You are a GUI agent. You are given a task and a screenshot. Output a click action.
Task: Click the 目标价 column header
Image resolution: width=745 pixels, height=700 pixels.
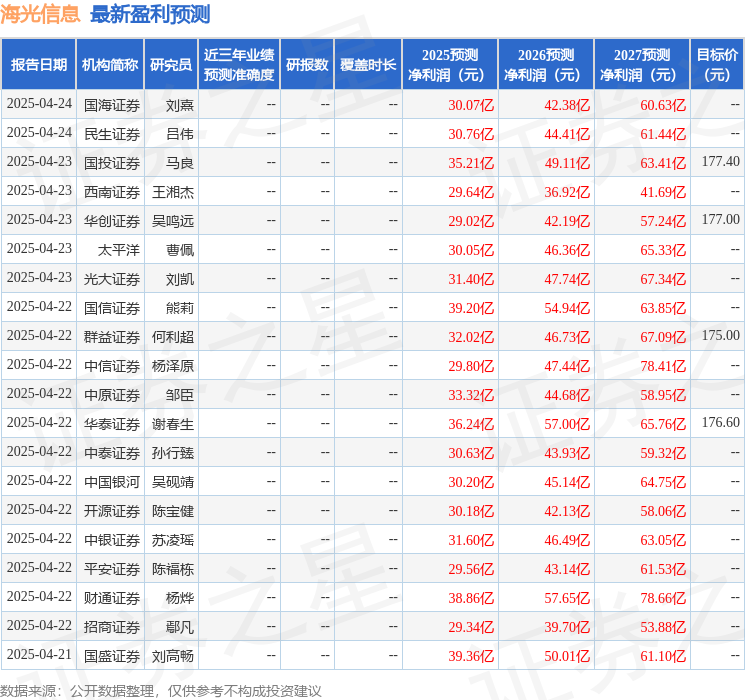click(x=716, y=65)
